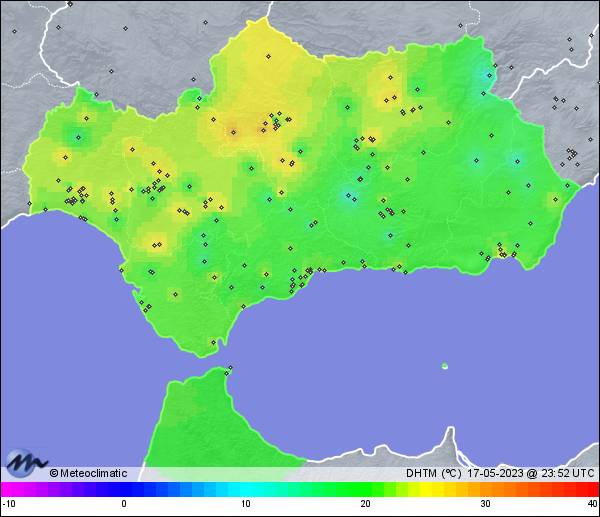This screenshot has height=517, width=600.
Task: Click the 40 scale label
Action: 593,504
